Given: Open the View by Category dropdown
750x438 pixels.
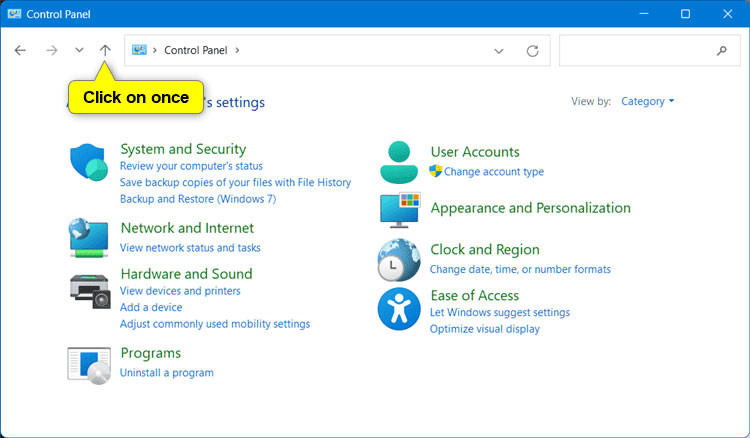Looking at the screenshot, I should coord(647,101).
